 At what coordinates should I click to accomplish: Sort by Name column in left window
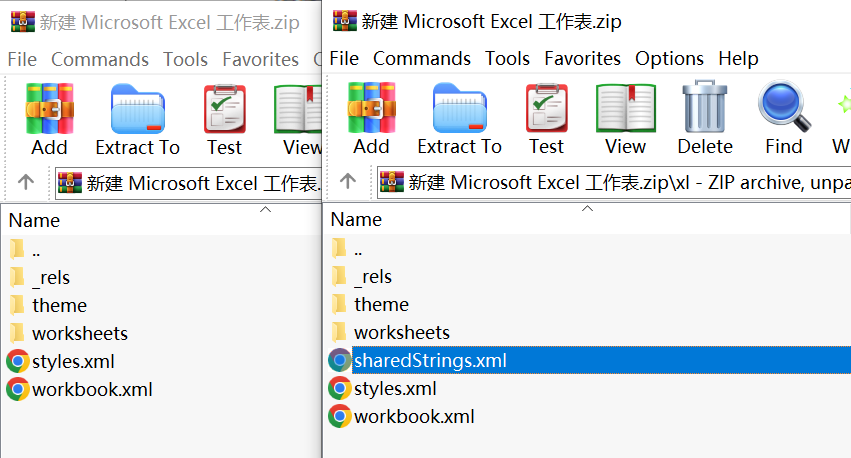point(163,220)
